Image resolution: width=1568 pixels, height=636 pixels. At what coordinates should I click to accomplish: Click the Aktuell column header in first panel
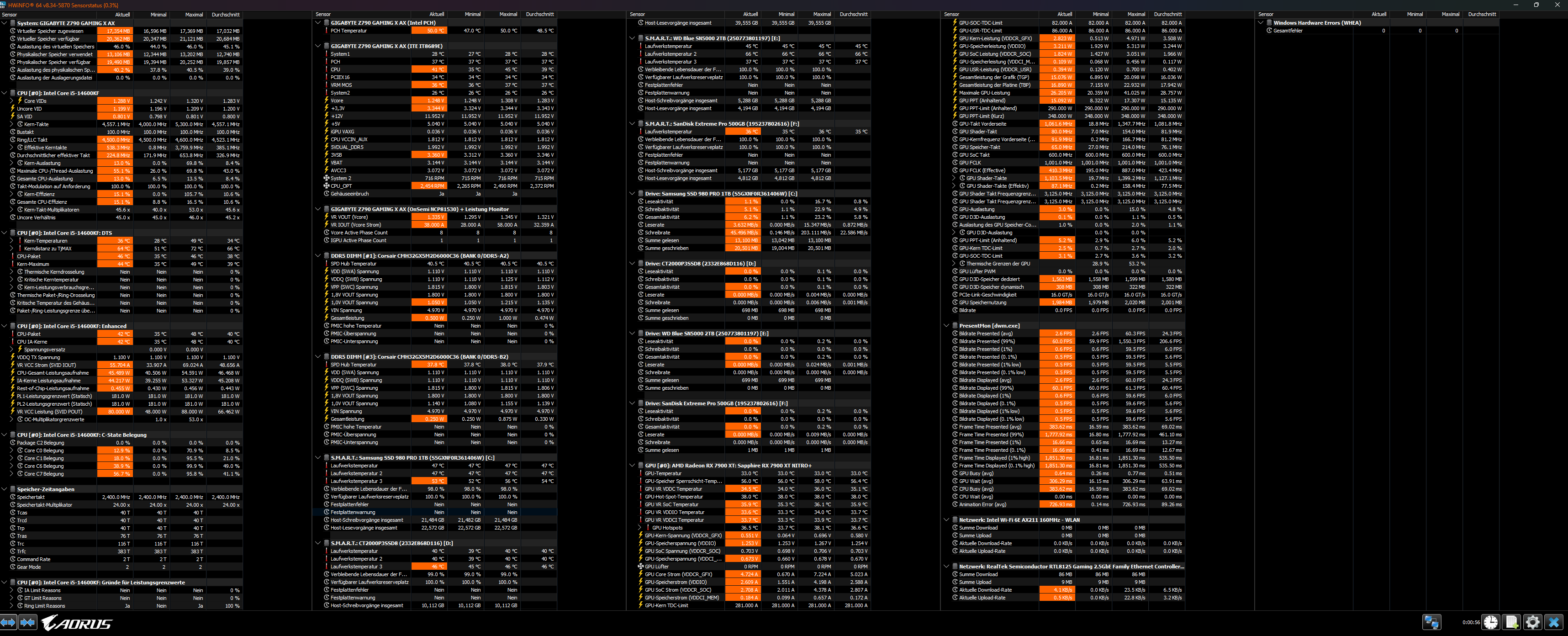(122, 15)
